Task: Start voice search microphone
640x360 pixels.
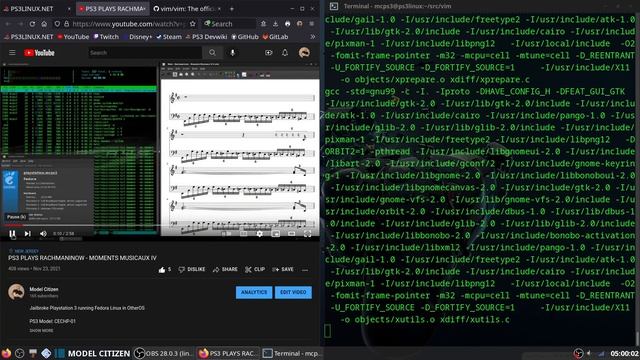Action: (x=232, y=53)
